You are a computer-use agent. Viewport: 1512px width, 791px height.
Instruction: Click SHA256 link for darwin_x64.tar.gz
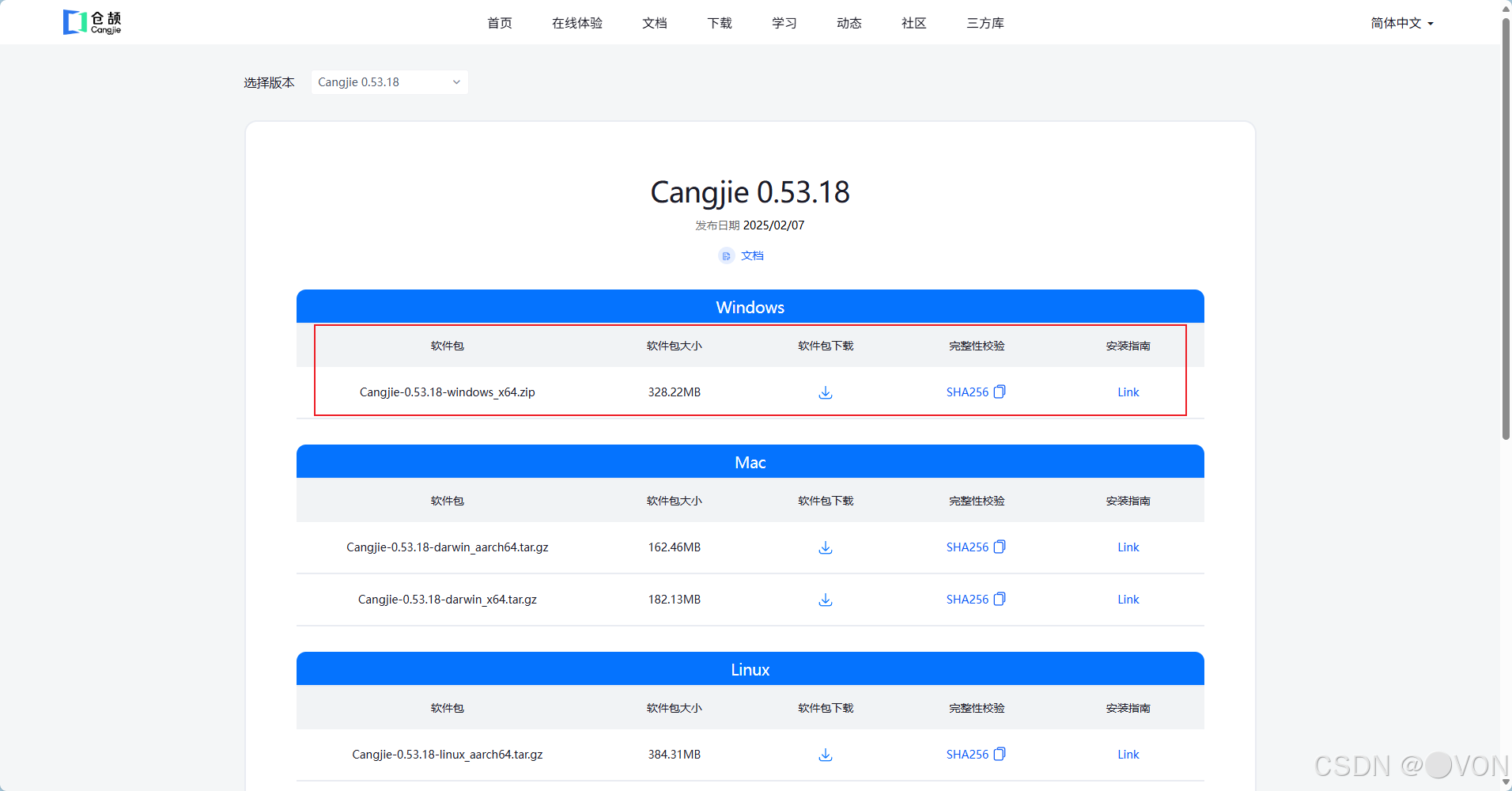point(967,600)
